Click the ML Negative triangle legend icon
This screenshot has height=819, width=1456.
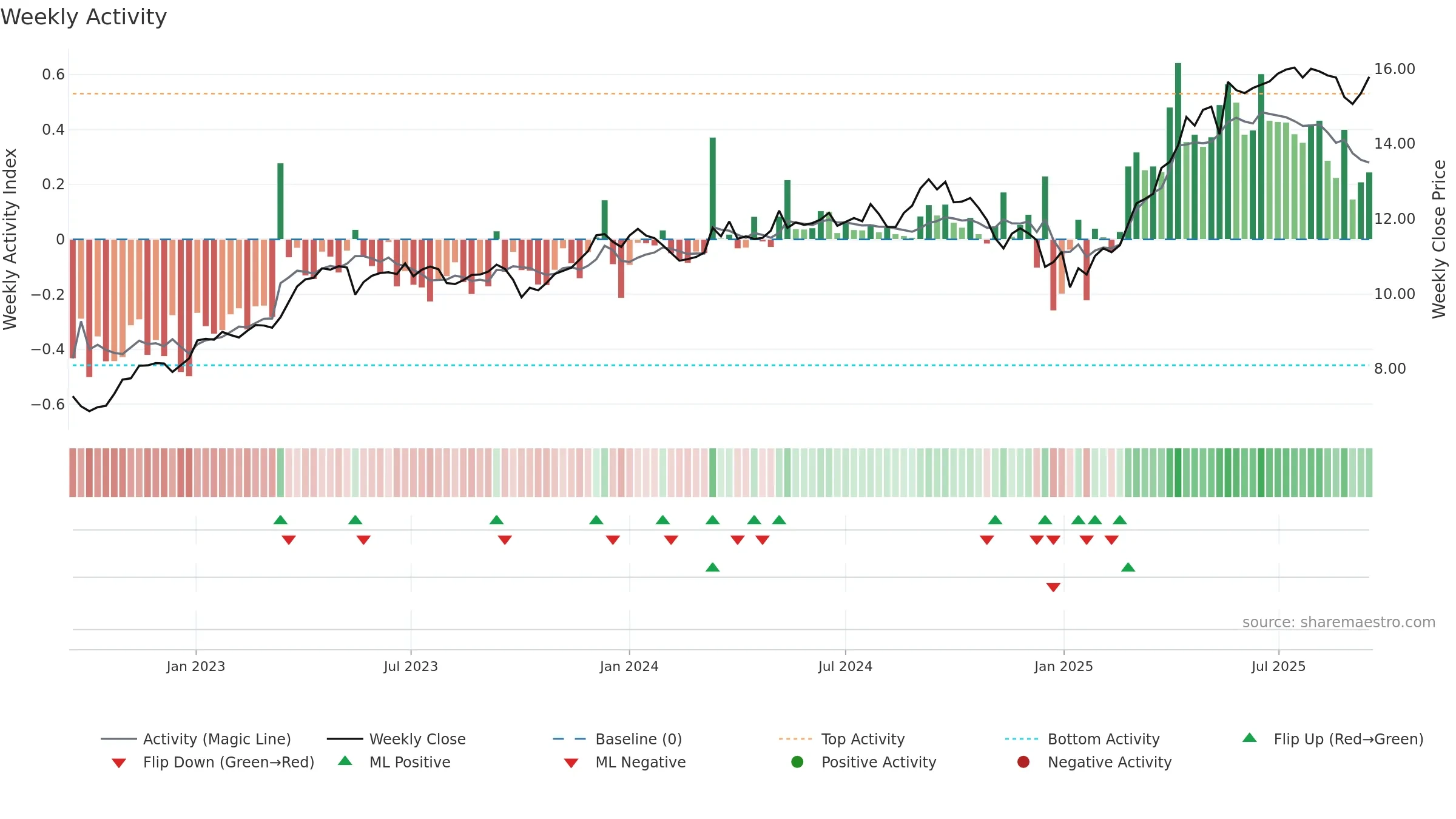coord(571,763)
